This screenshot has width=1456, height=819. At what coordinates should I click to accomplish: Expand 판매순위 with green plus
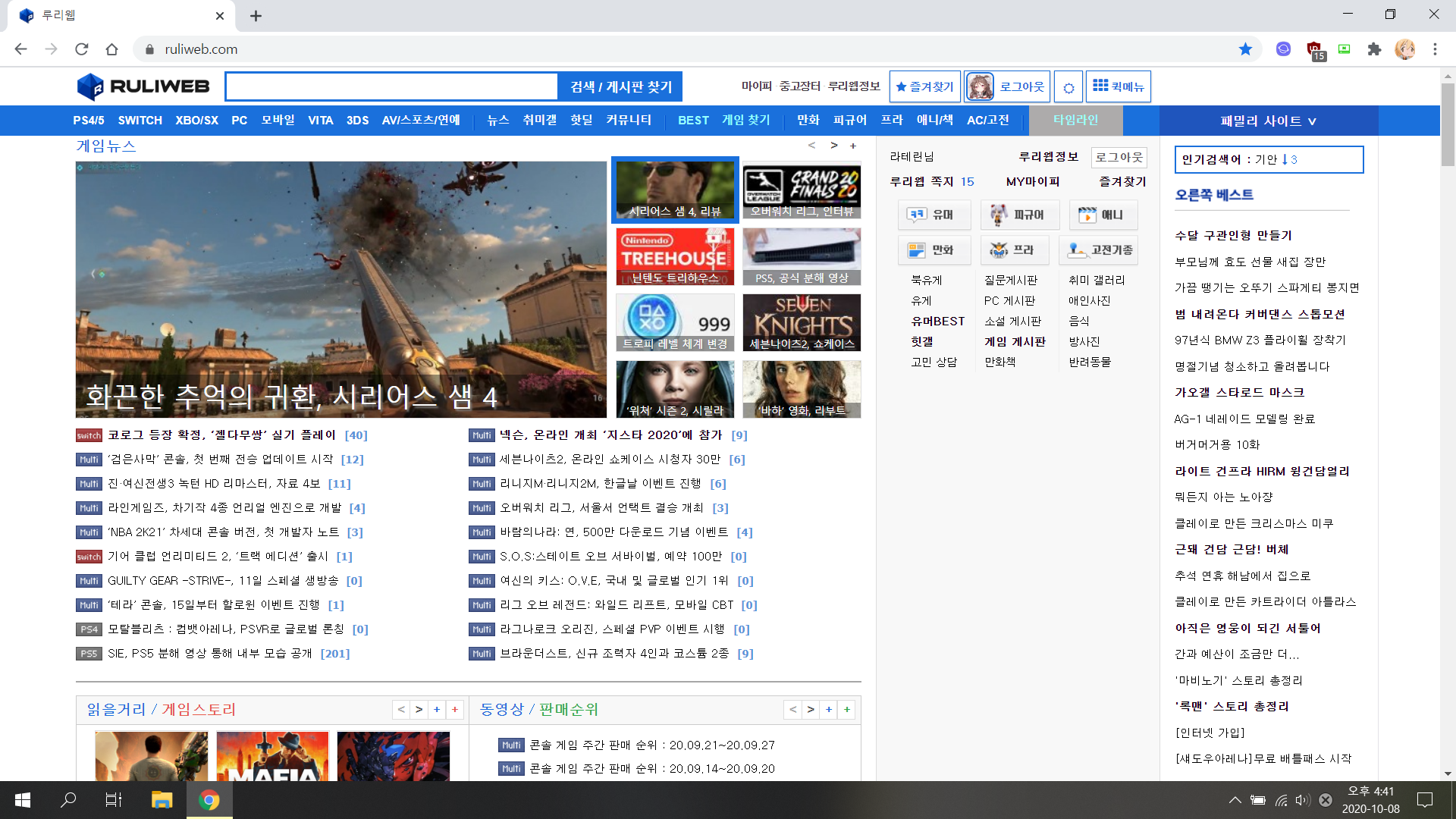[847, 710]
